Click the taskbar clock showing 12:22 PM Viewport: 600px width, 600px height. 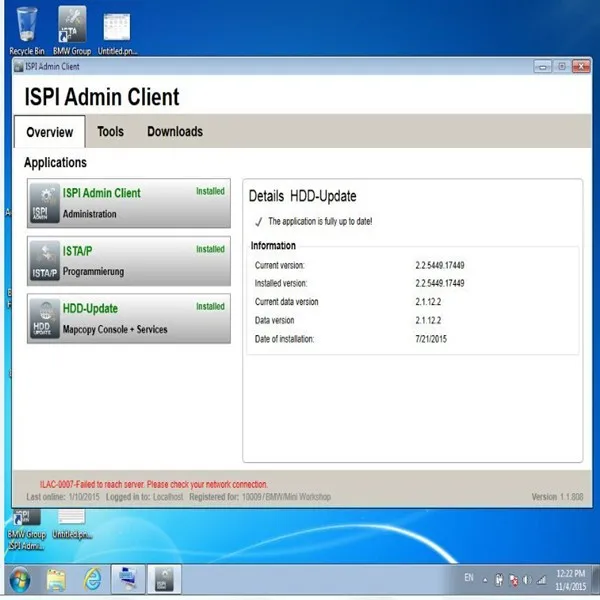571,580
